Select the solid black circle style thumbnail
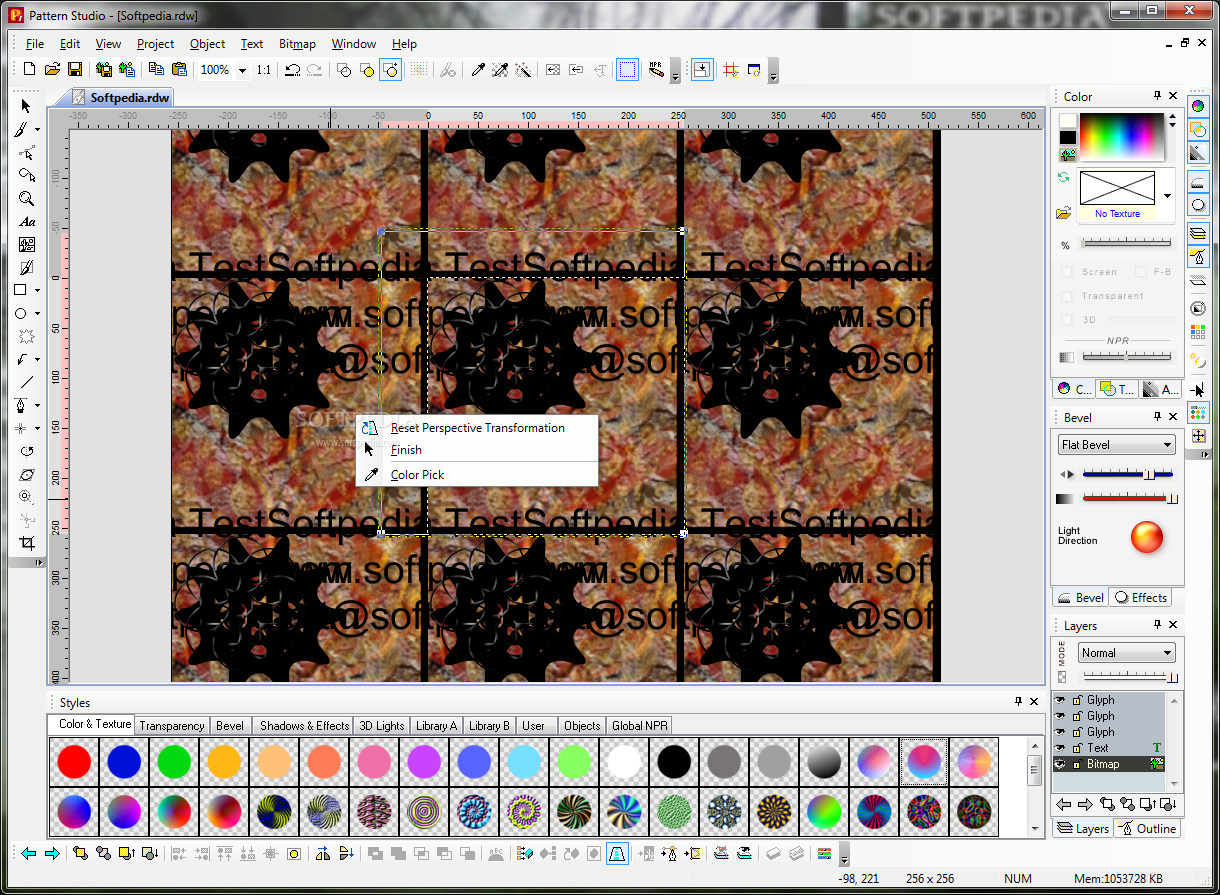The image size is (1220, 895). 674,762
